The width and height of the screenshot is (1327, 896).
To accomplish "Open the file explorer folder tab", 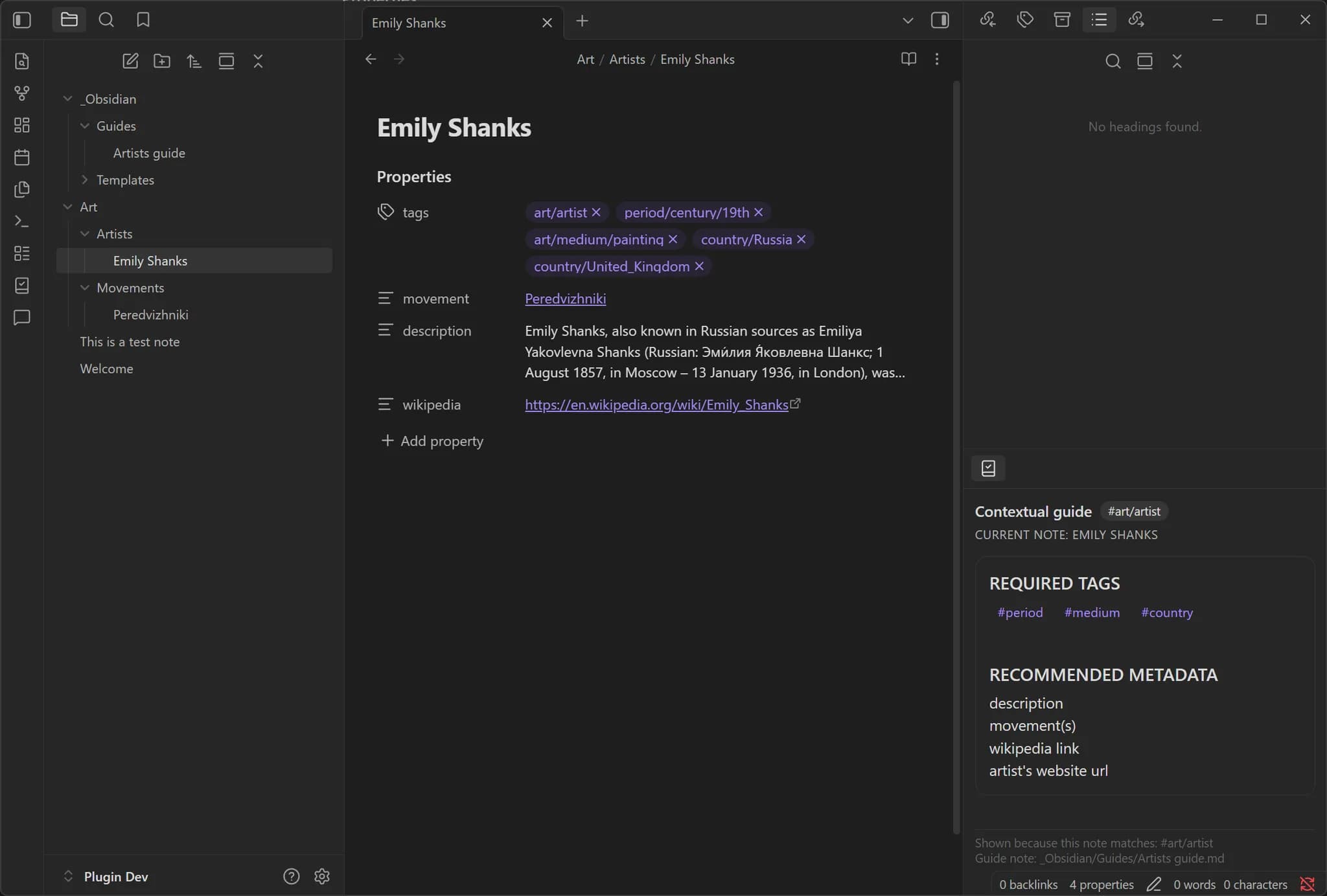I will click(x=69, y=20).
